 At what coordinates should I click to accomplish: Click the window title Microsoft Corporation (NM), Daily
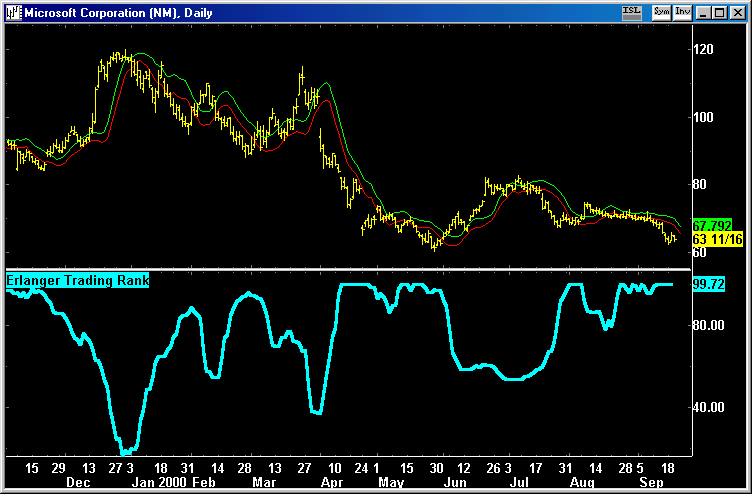click(x=118, y=12)
